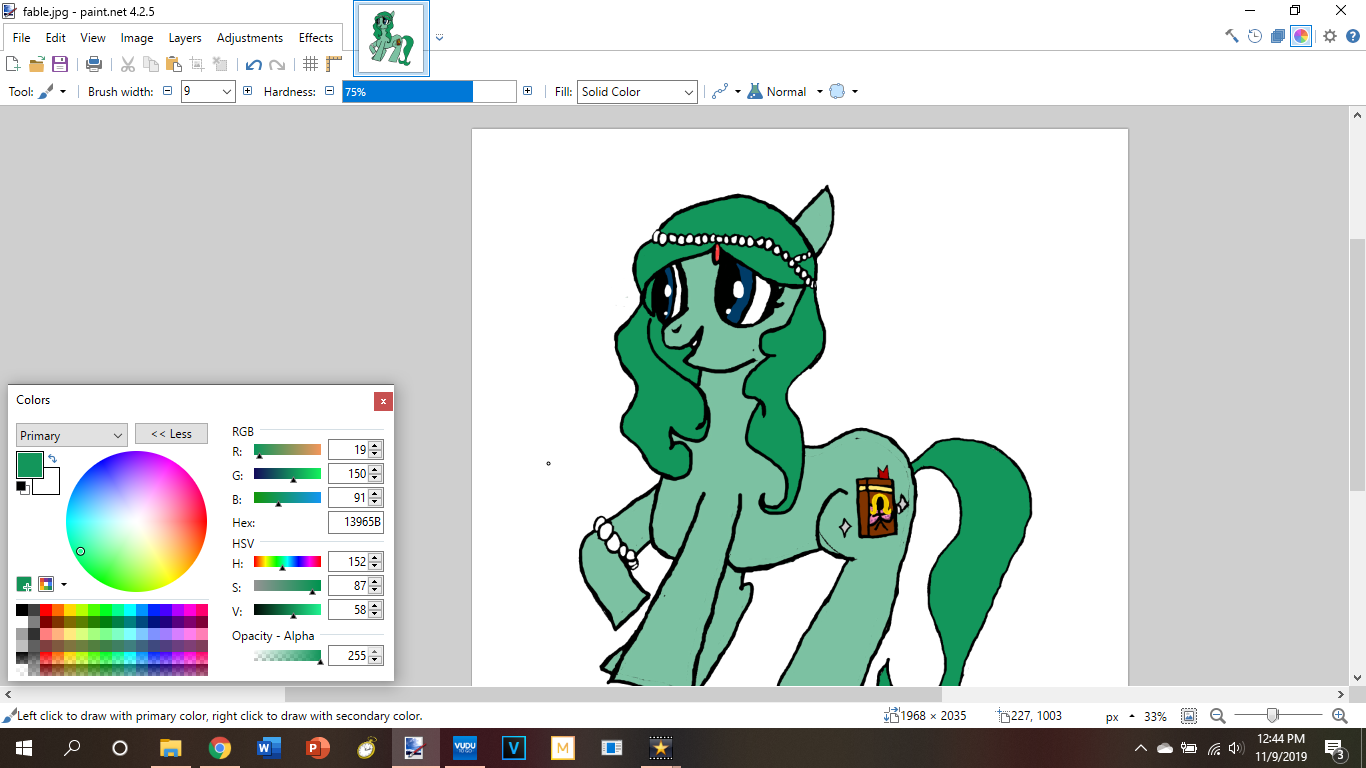This screenshot has height=768, width=1366.
Task: Click the Undo arrow icon
Action: 253,64
